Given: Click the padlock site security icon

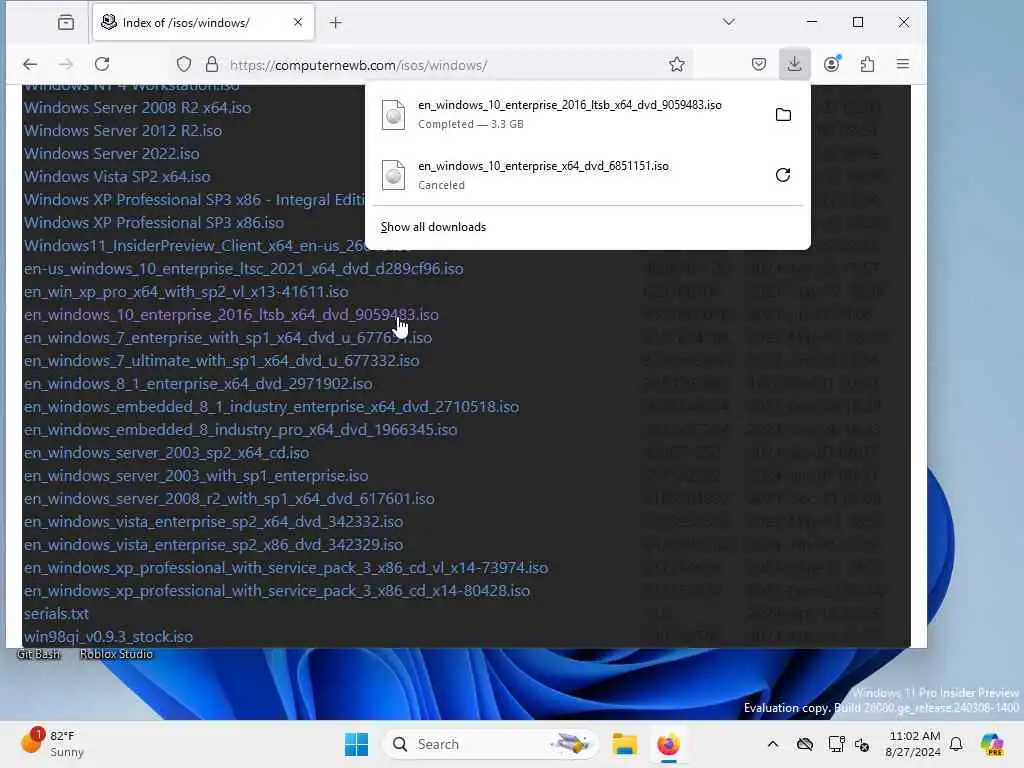Looking at the screenshot, I should (212, 64).
